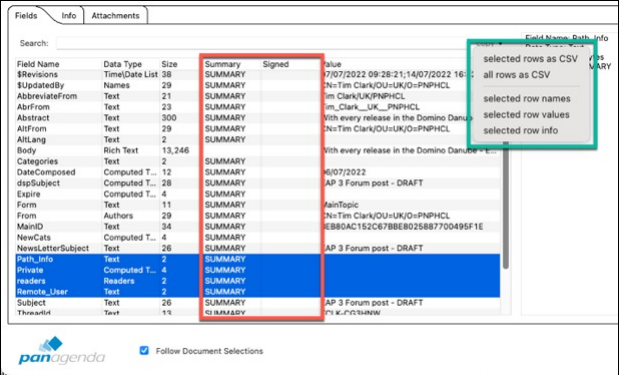Click the fields table vertical scrollbar
Image resolution: width=619 pixels, height=375 pixels.
(505, 205)
